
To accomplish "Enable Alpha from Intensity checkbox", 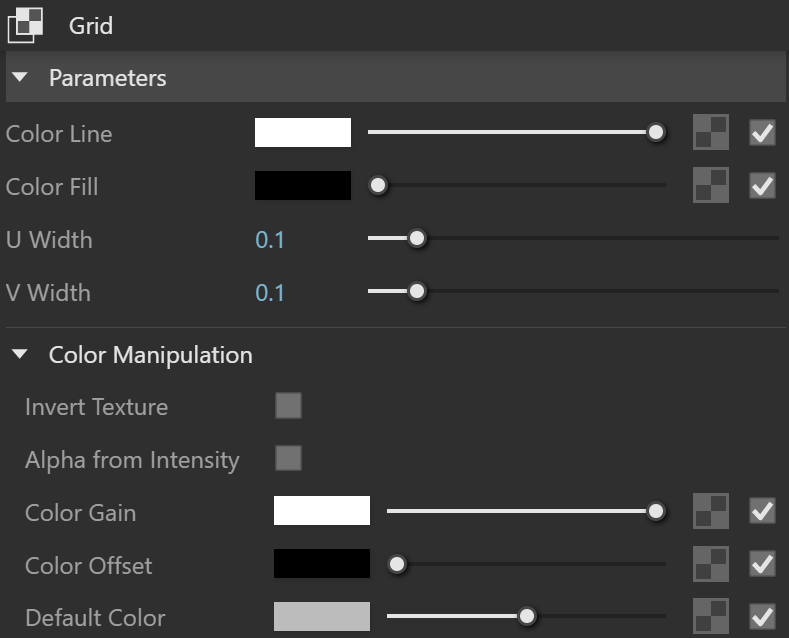I will 288,458.
